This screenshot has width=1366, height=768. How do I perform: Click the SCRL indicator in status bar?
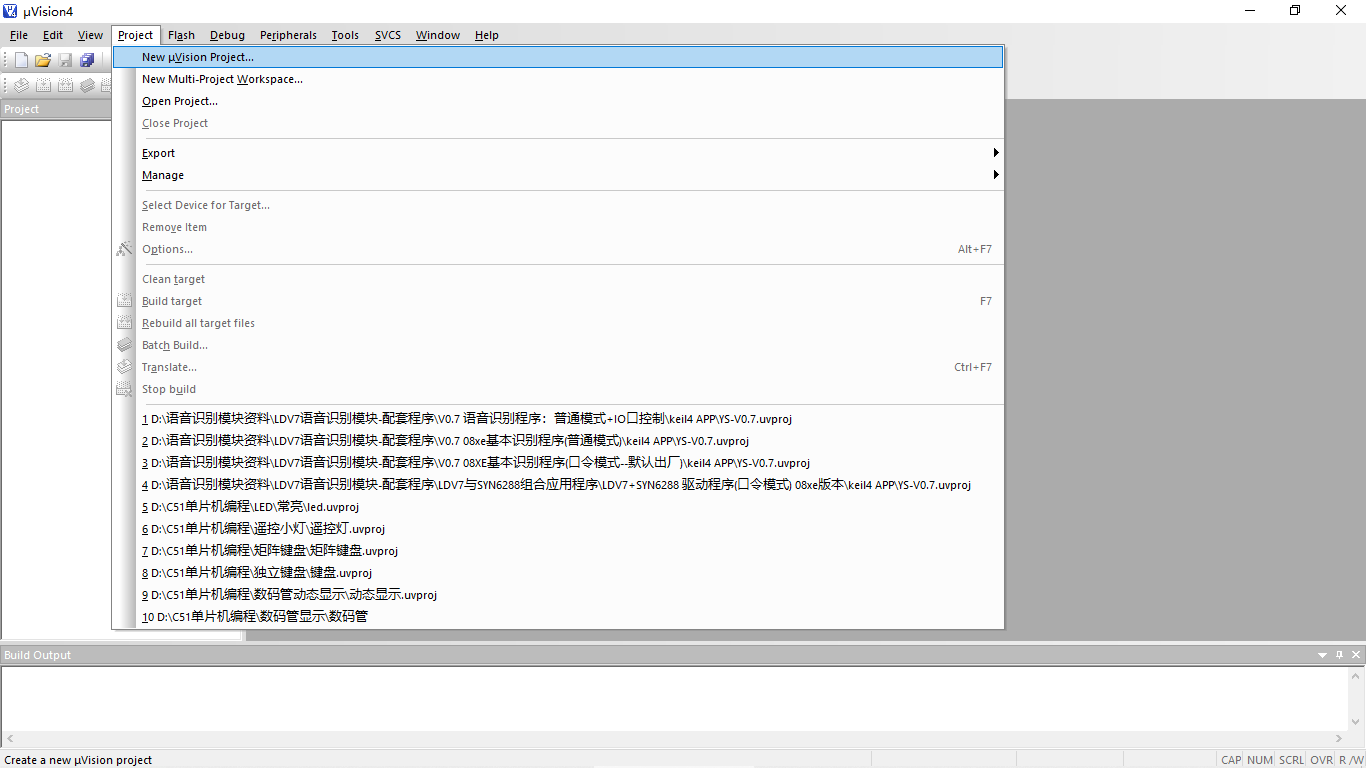coord(1291,760)
